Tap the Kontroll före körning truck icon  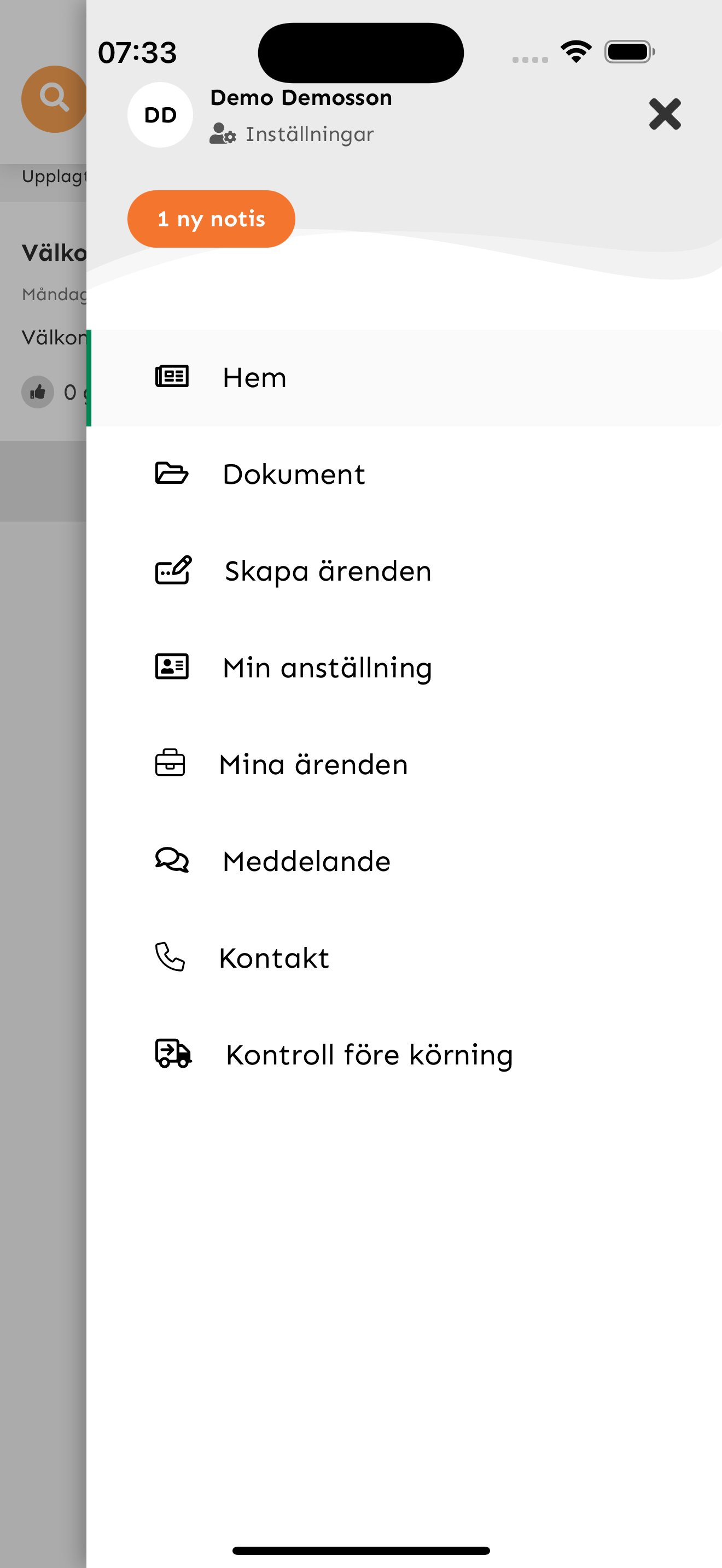pyautogui.click(x=173, y=1054)
